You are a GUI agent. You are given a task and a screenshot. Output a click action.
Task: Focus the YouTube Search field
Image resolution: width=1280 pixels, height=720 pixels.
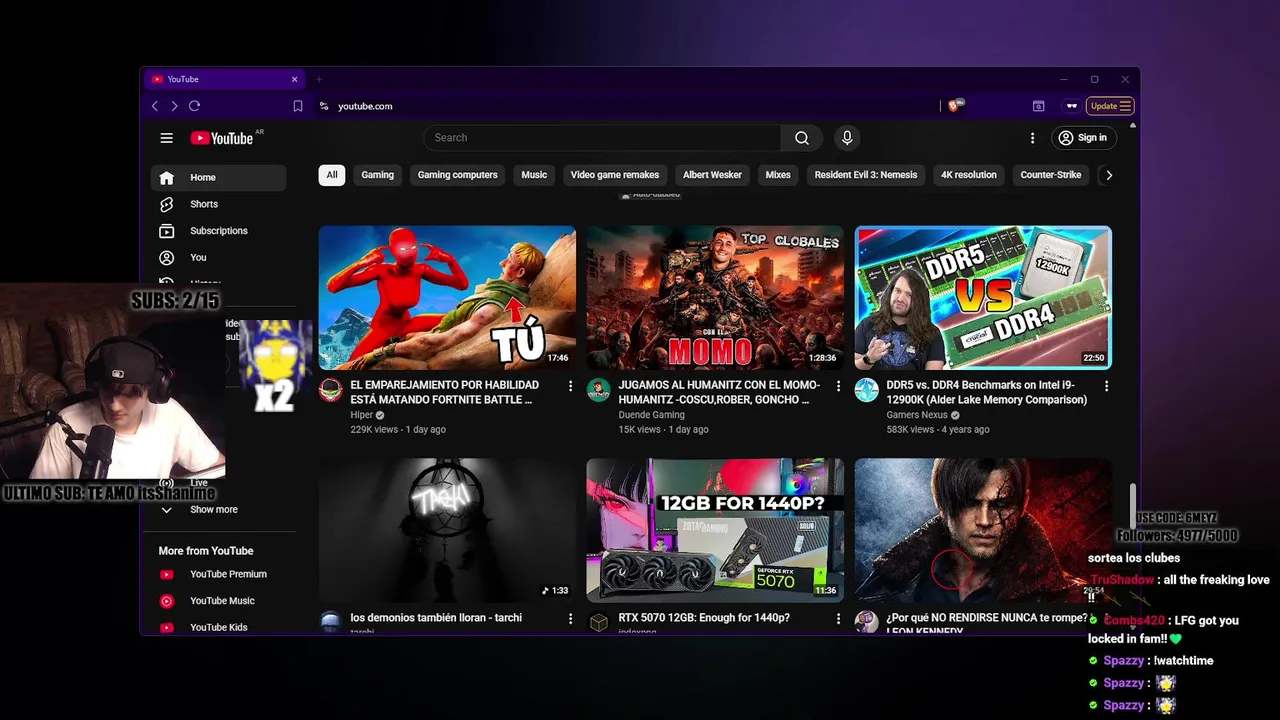[x=602, y=138]
